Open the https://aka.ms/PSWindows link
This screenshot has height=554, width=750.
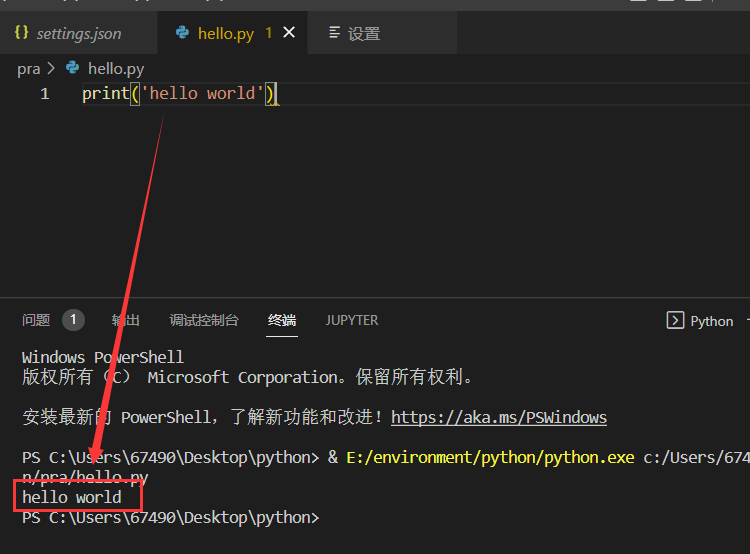[x=499, y=418]
